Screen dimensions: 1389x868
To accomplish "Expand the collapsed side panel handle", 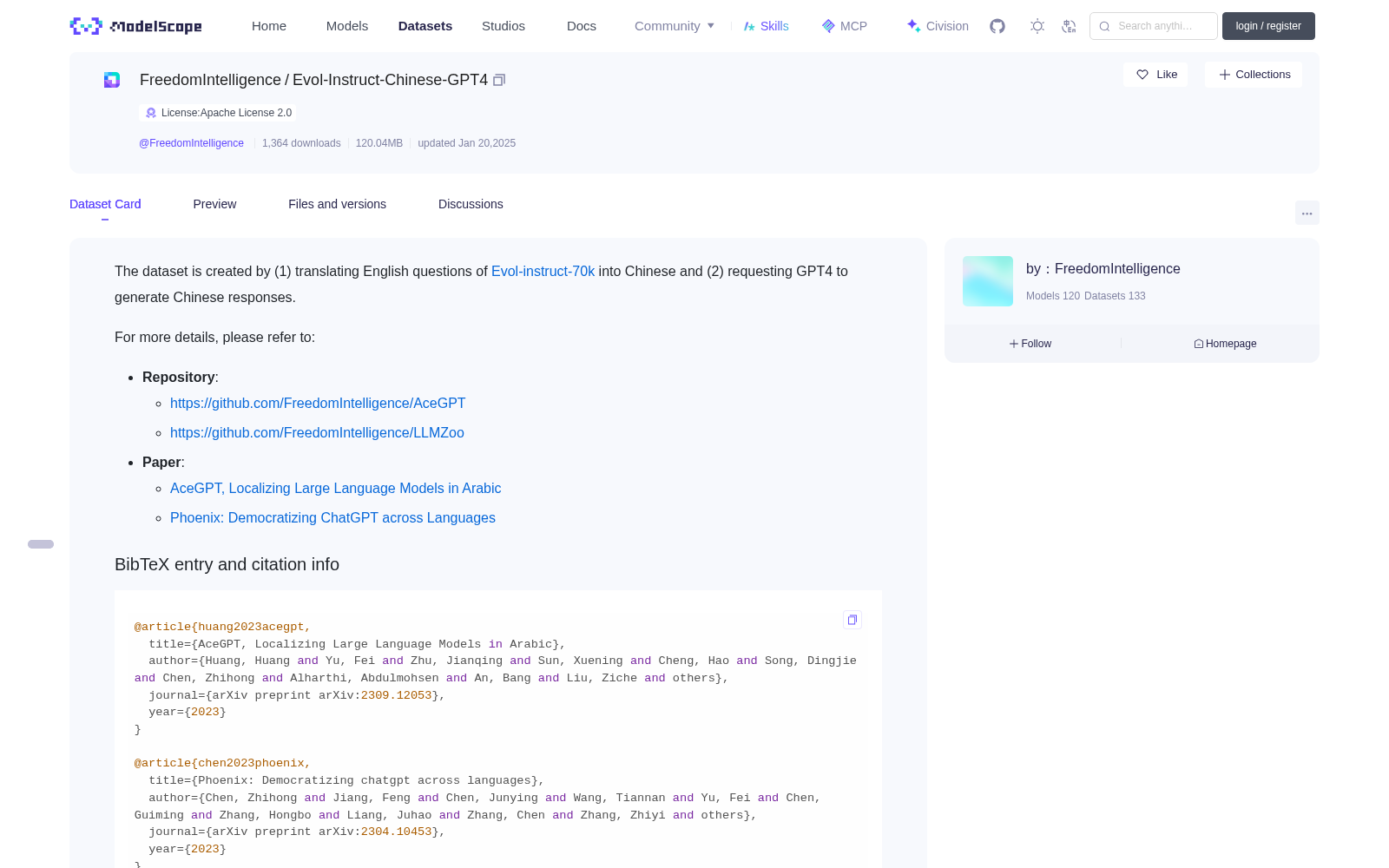I will click(41, 544).
